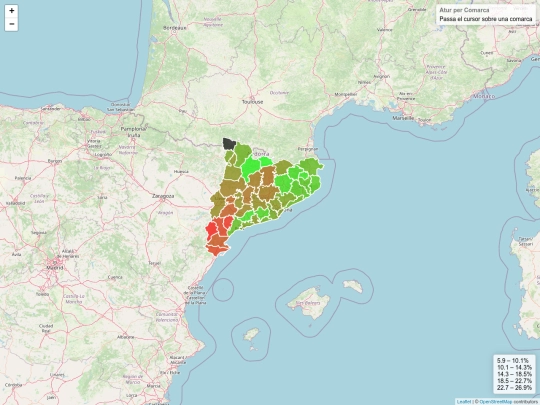This screenshot has height=405, width=540.
Task: Click the Toulouse city label
Action: [x=252, y=102]
